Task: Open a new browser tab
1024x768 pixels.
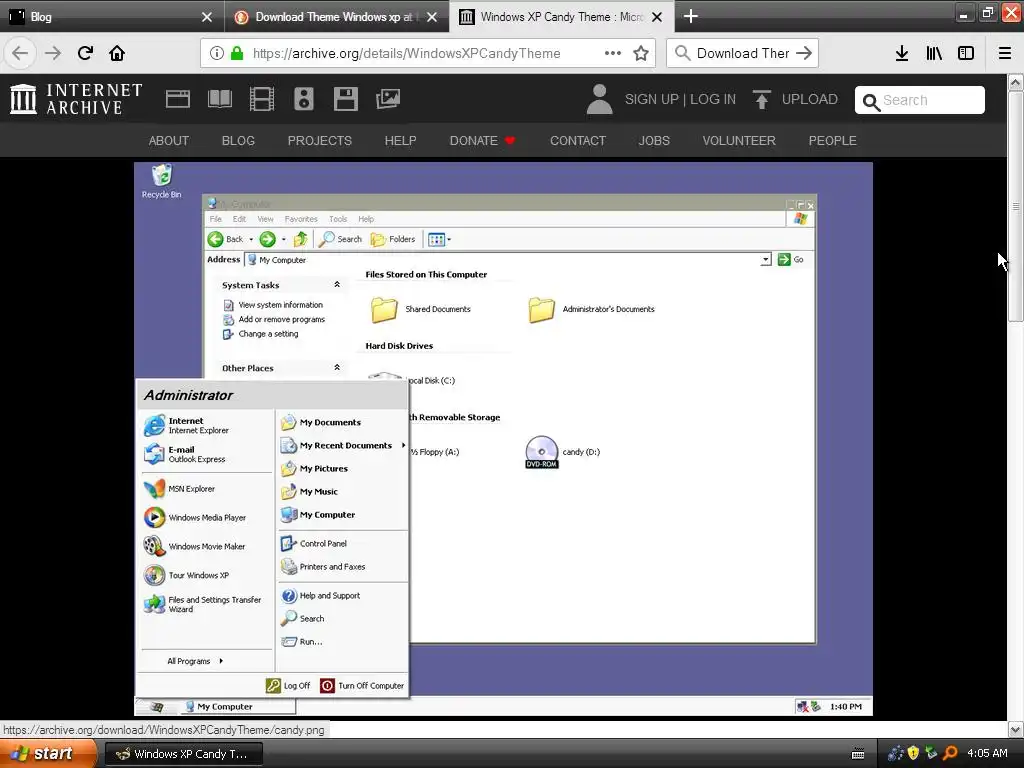Action: (690, 16)
